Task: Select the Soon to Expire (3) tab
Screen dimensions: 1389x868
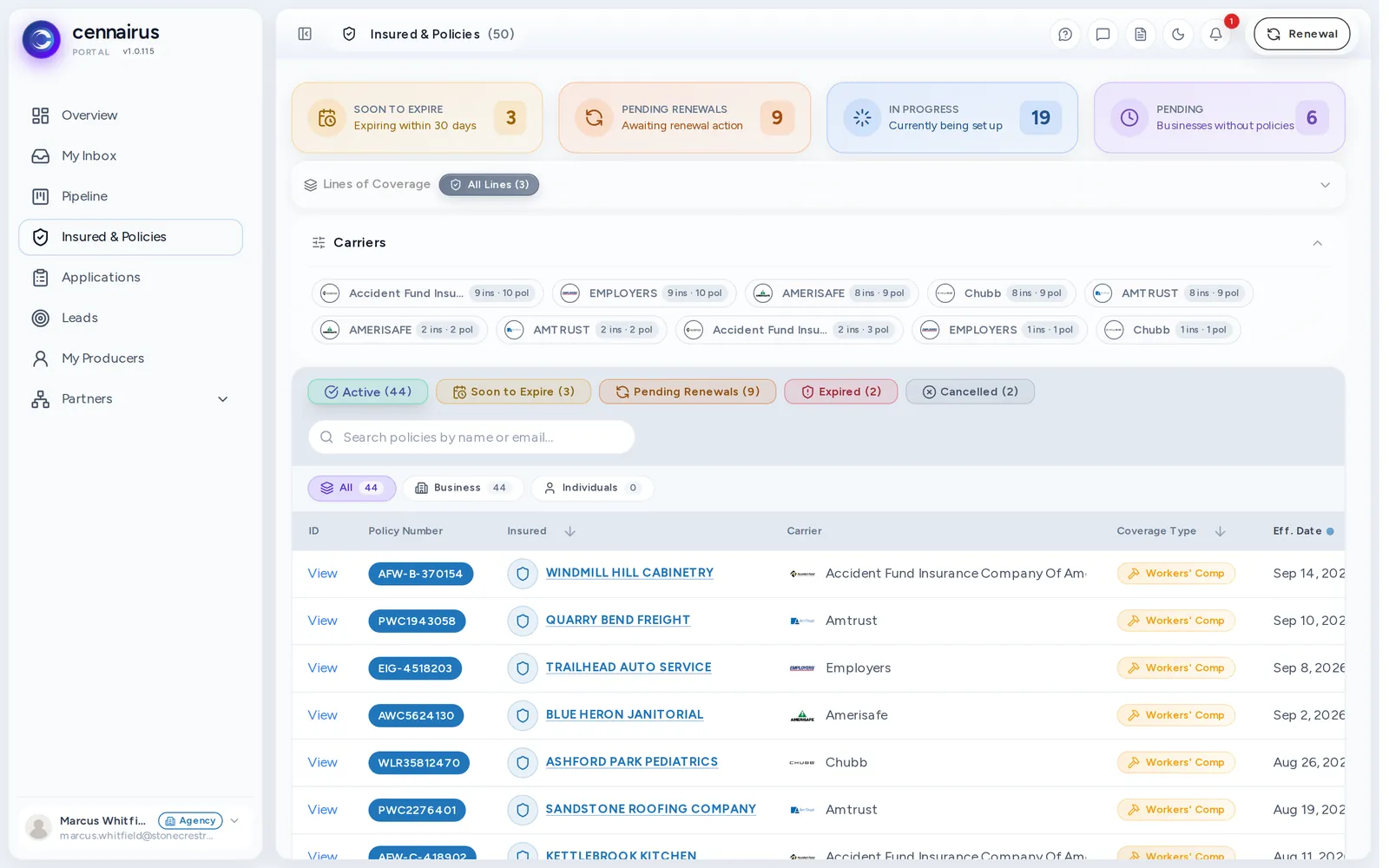Action: 513,391
